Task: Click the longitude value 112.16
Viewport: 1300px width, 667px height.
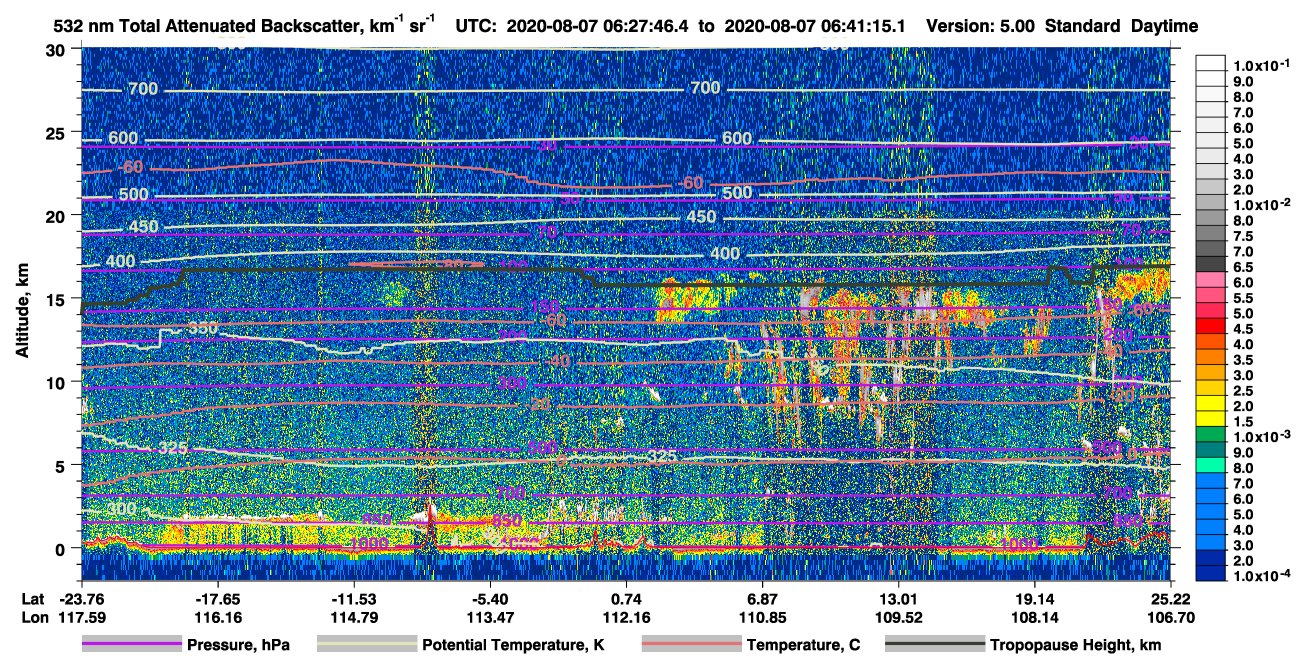Action: pos(626,617)
